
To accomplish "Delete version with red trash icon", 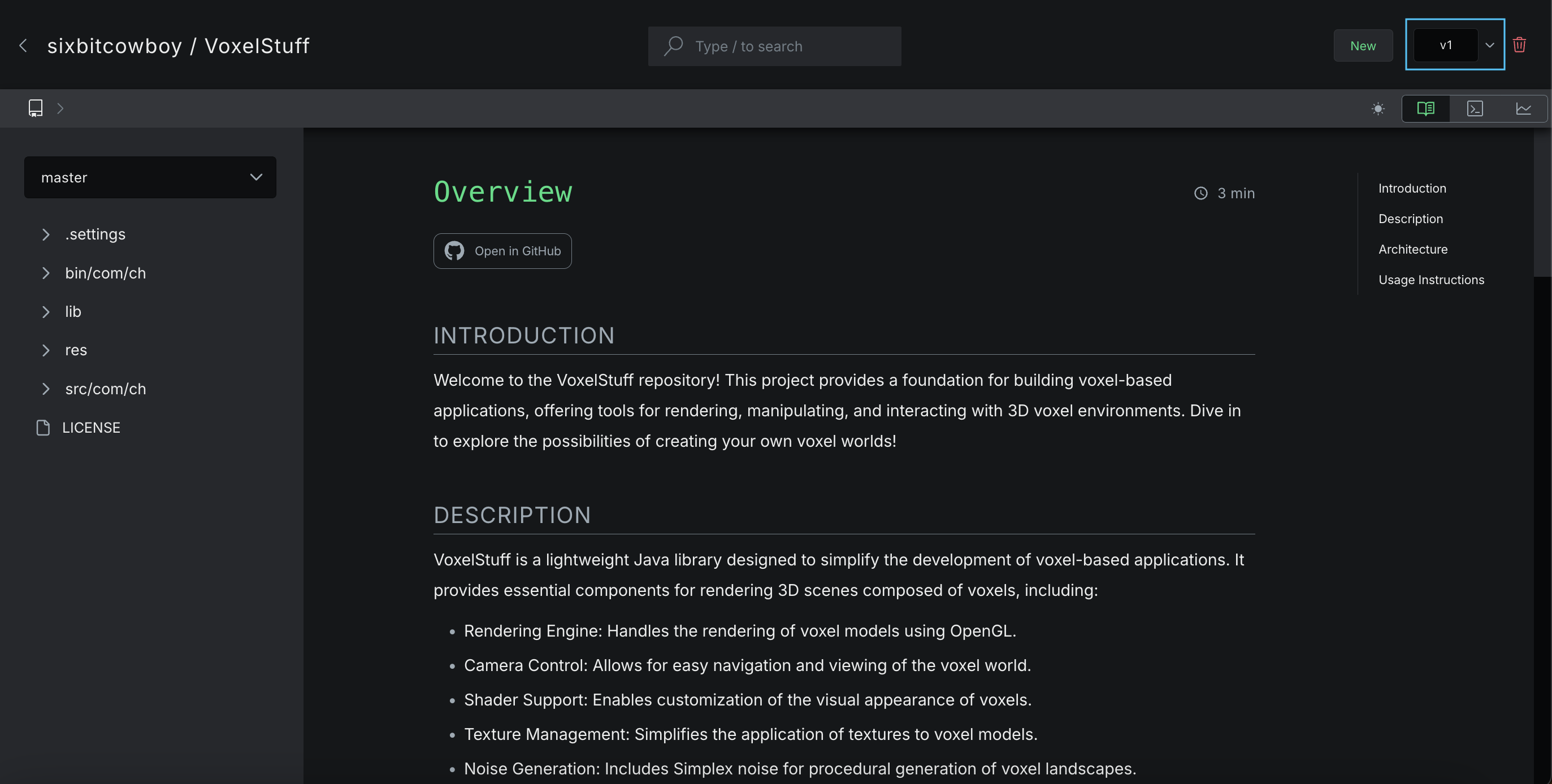I will (1519, 45).
